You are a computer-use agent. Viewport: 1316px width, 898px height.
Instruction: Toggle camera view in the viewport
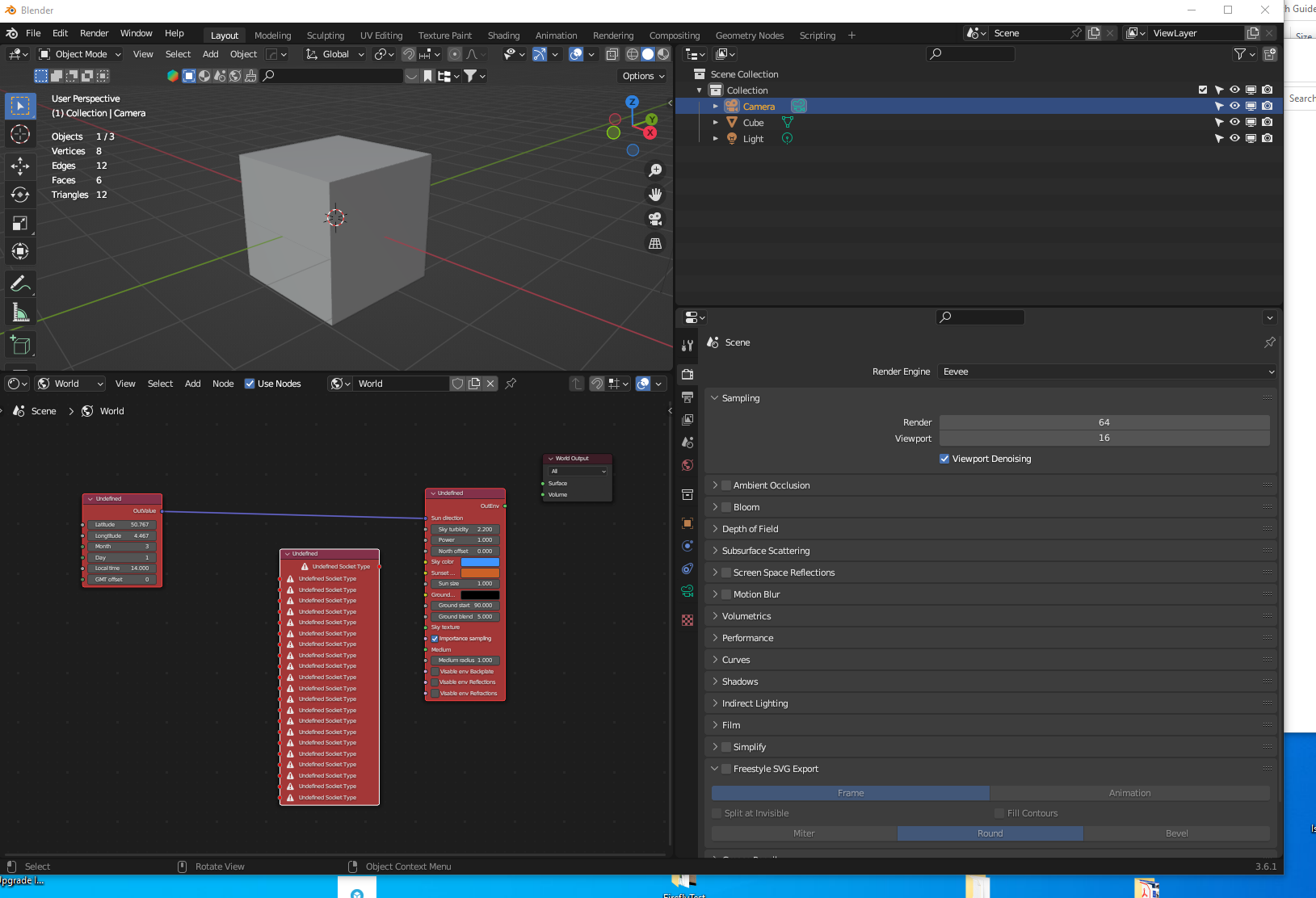tap(655, 219)
